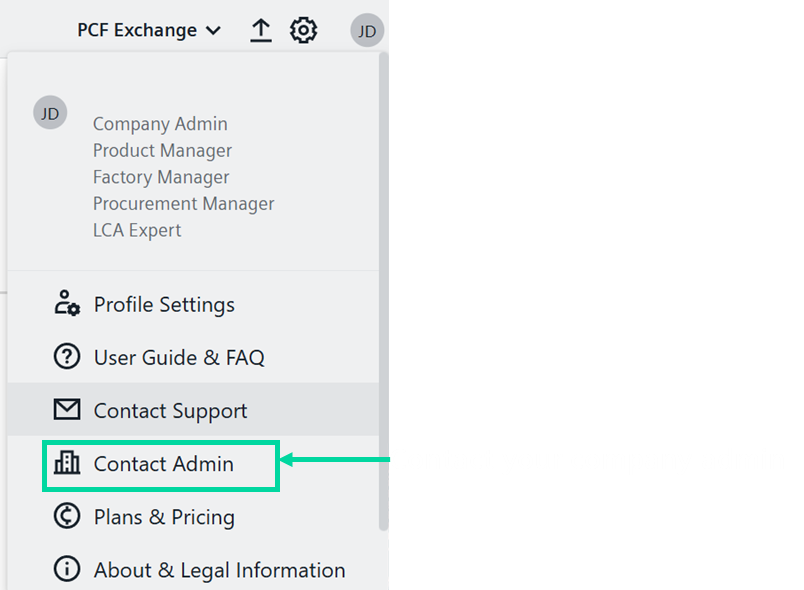Click the Company Admin role text
804x590 pixels.
point(160,124)
